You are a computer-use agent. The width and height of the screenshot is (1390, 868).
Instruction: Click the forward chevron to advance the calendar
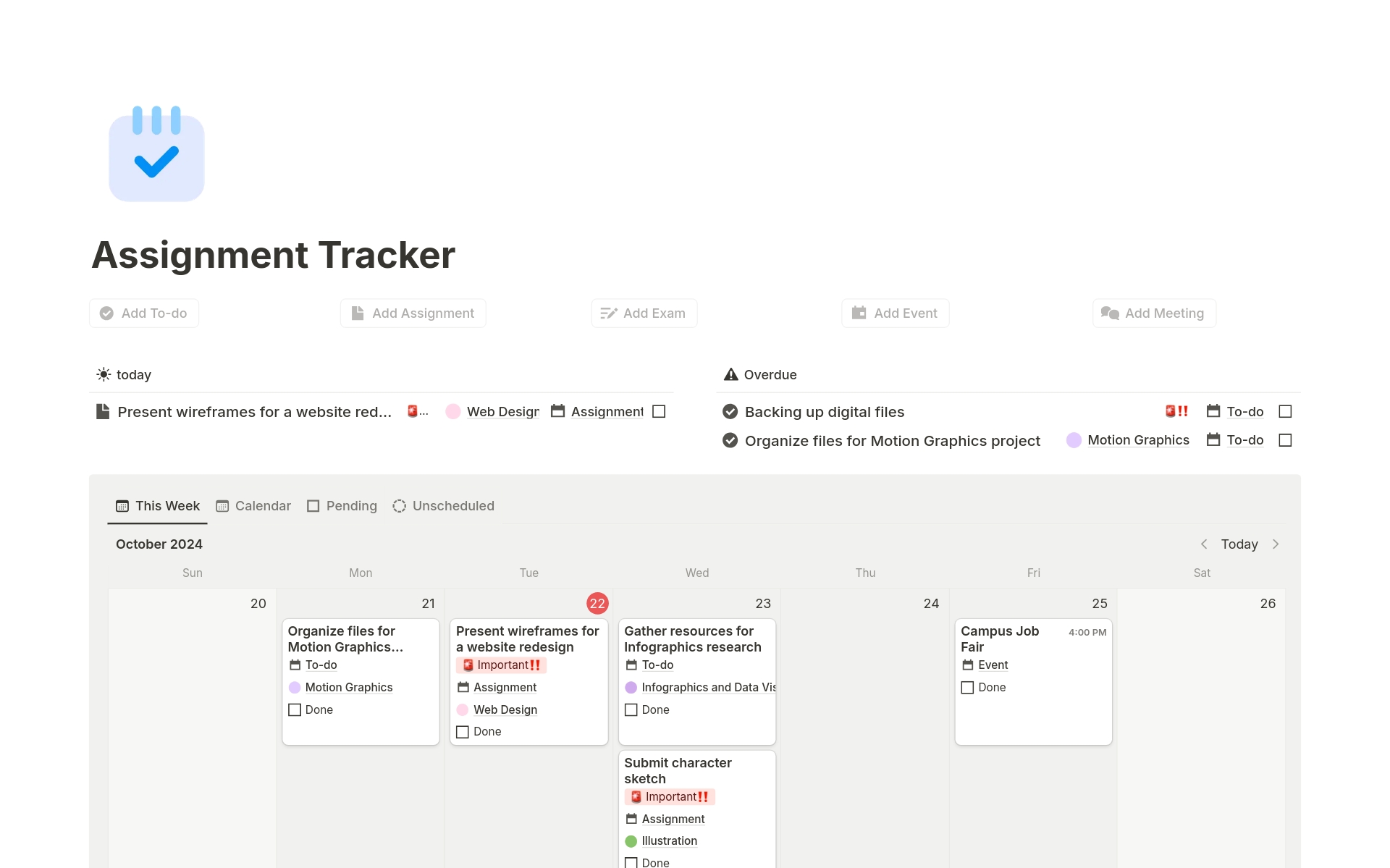click(x=1276, y=544)
